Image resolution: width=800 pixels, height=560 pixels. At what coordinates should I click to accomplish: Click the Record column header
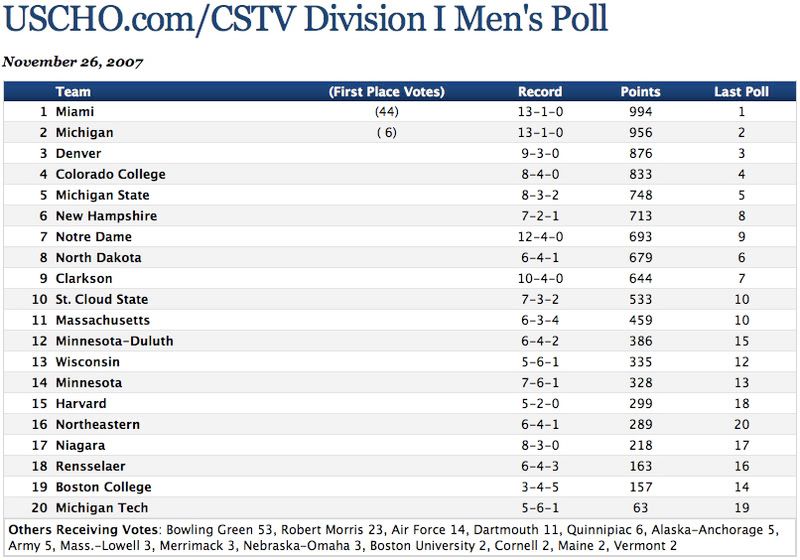[x=540, y=92]
